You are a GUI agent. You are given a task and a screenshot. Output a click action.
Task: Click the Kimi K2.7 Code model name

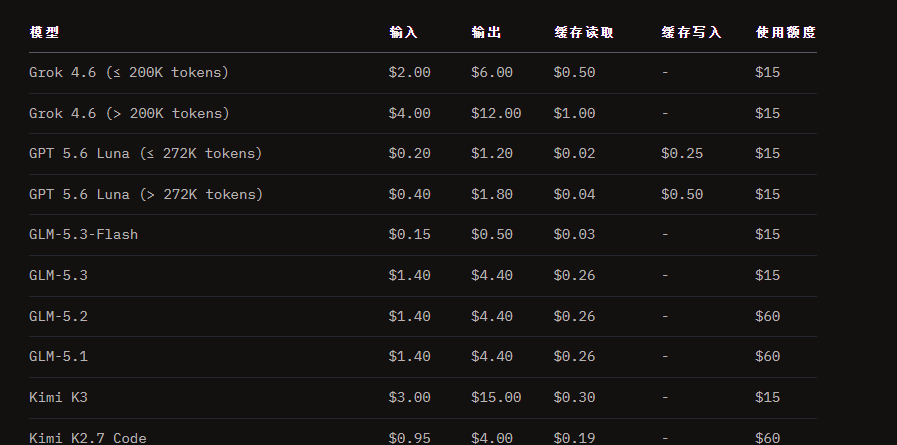click(88, 438)
